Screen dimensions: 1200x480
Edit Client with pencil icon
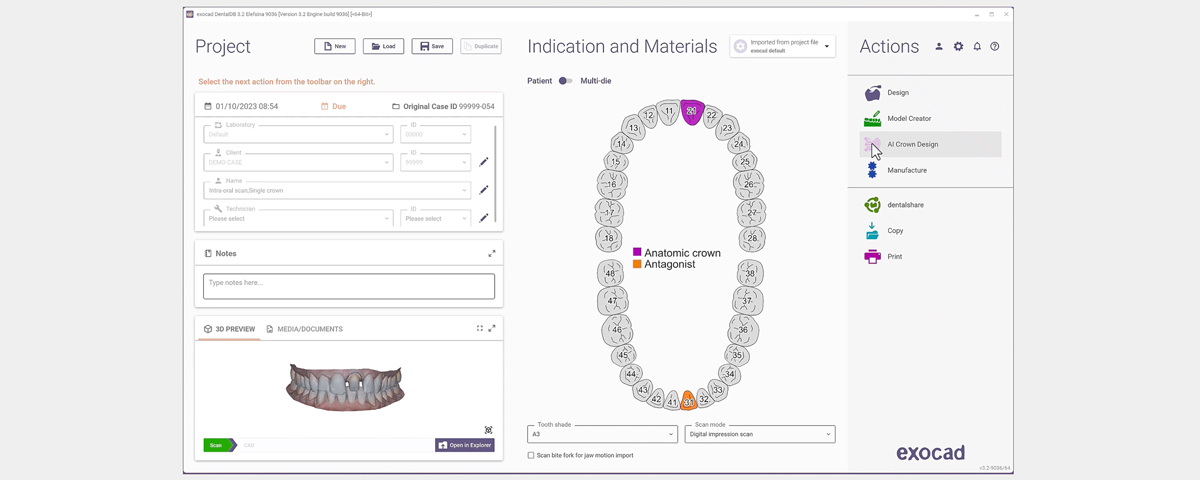pos(484,162)
